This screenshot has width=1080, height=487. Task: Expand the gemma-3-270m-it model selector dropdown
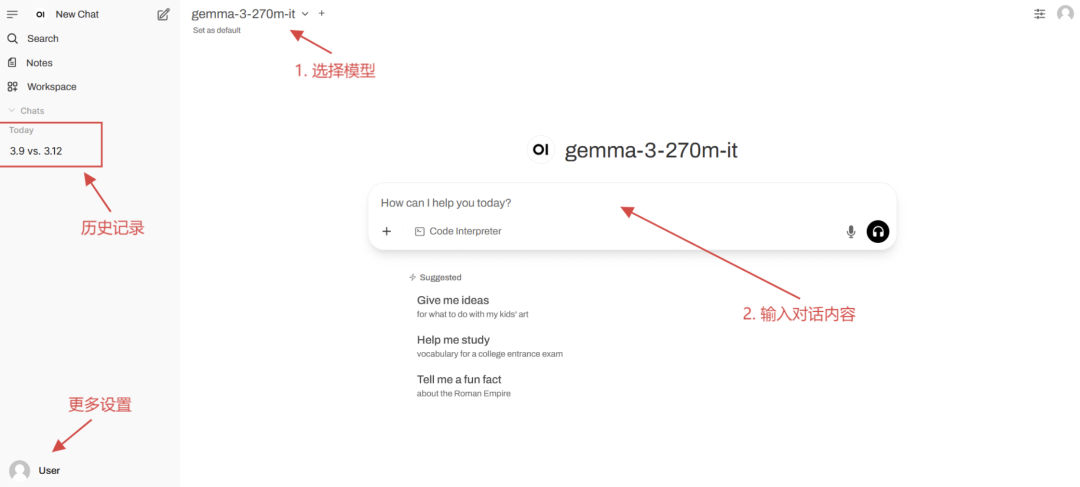tap(250, 13)
